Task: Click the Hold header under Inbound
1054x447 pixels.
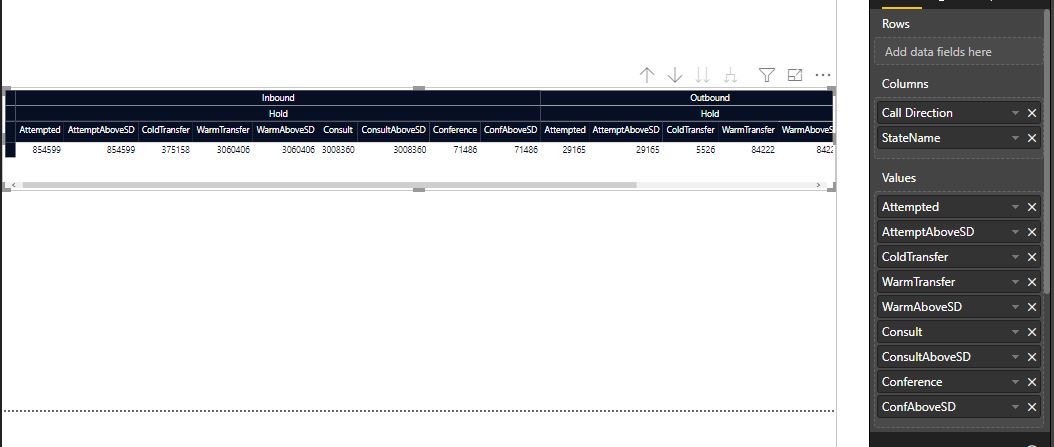Action: (x=278, y=114)
